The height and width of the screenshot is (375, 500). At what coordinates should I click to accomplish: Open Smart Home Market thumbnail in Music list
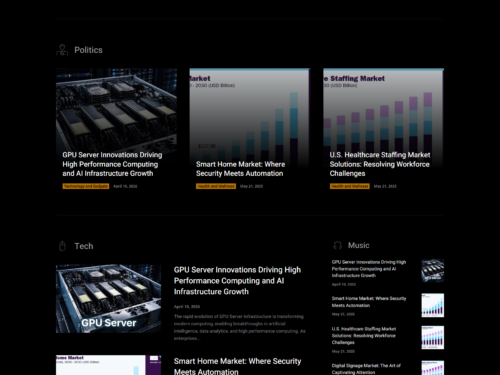[432, 305]
